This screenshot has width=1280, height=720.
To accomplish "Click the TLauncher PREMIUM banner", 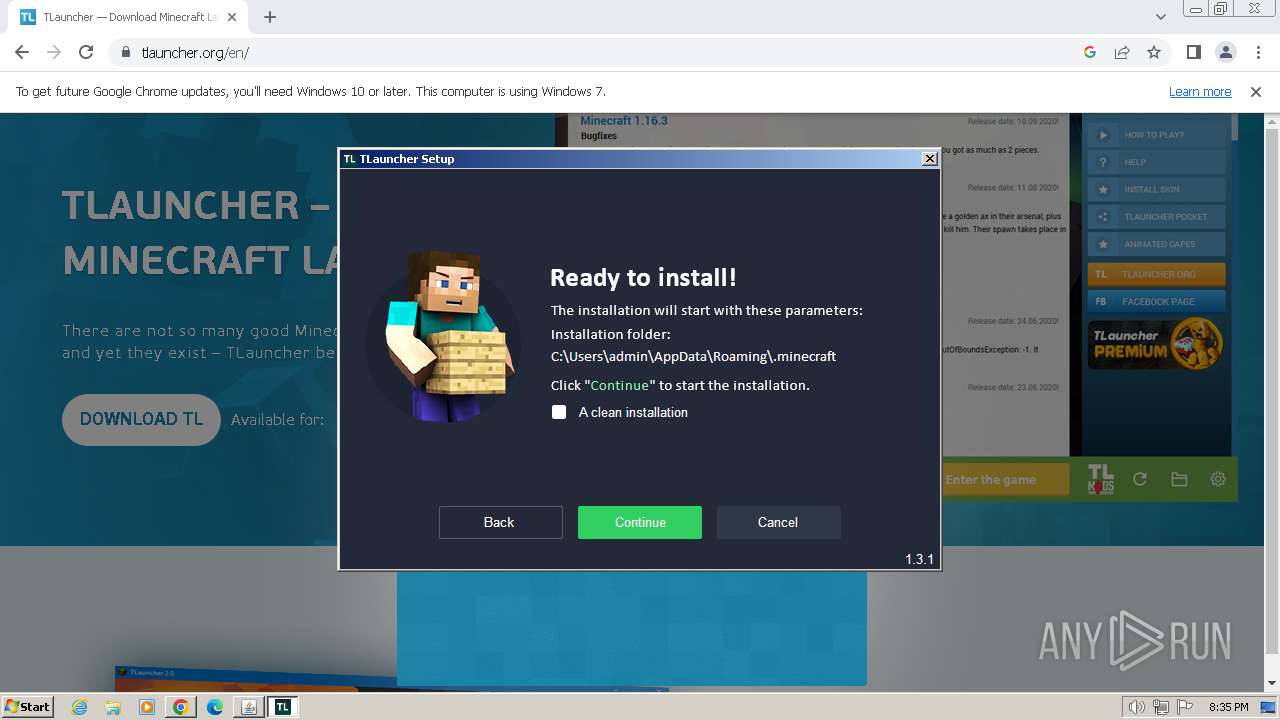I will (x=1157, y=344).
